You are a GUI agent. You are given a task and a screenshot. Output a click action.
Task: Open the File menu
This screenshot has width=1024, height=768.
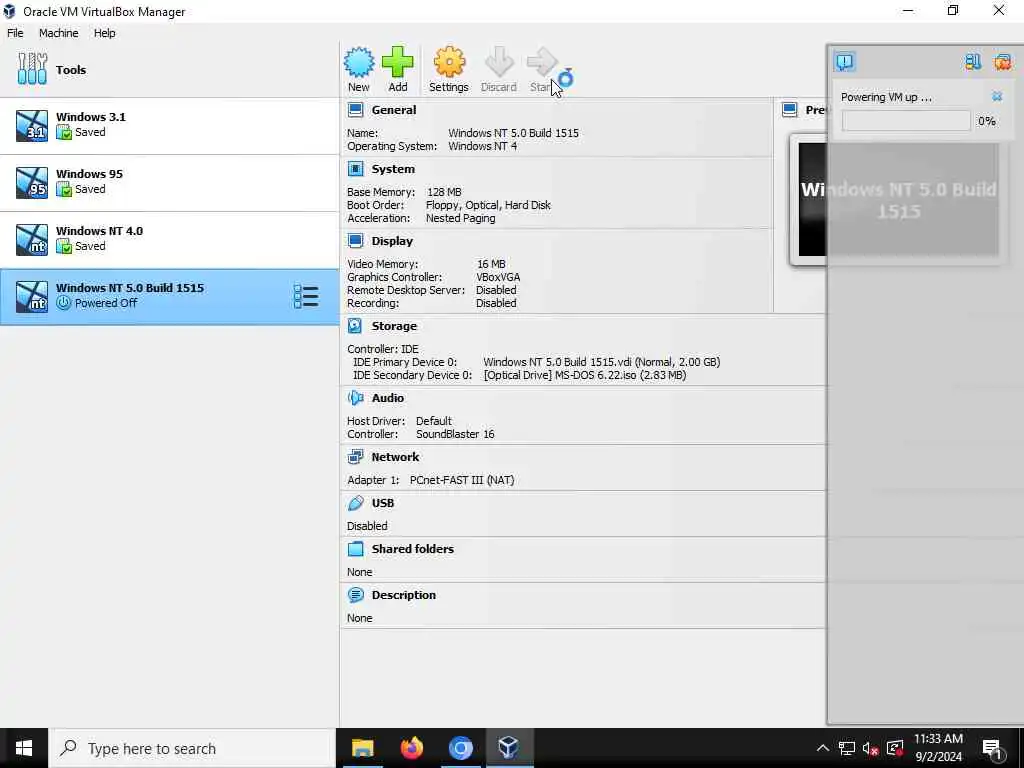(15, 33)
